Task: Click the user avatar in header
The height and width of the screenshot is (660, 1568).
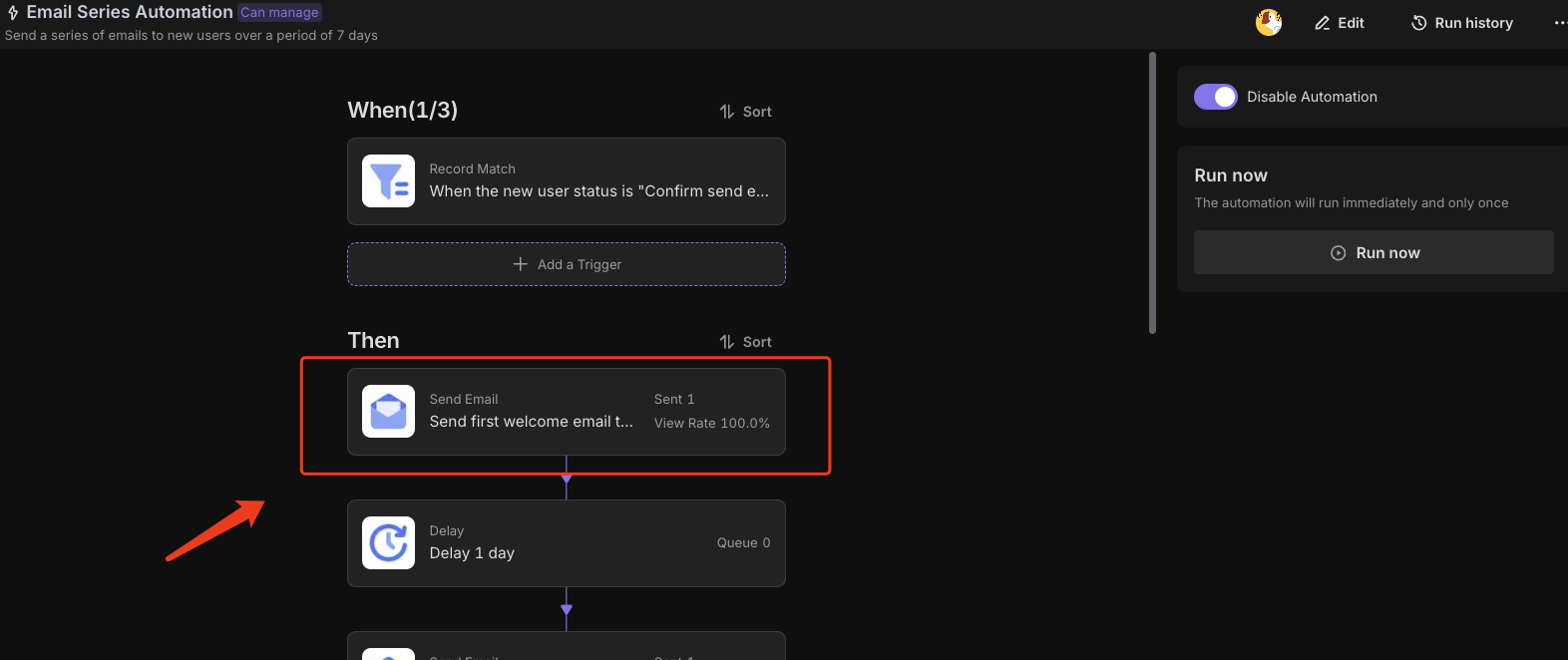Action: point(1269,22)
